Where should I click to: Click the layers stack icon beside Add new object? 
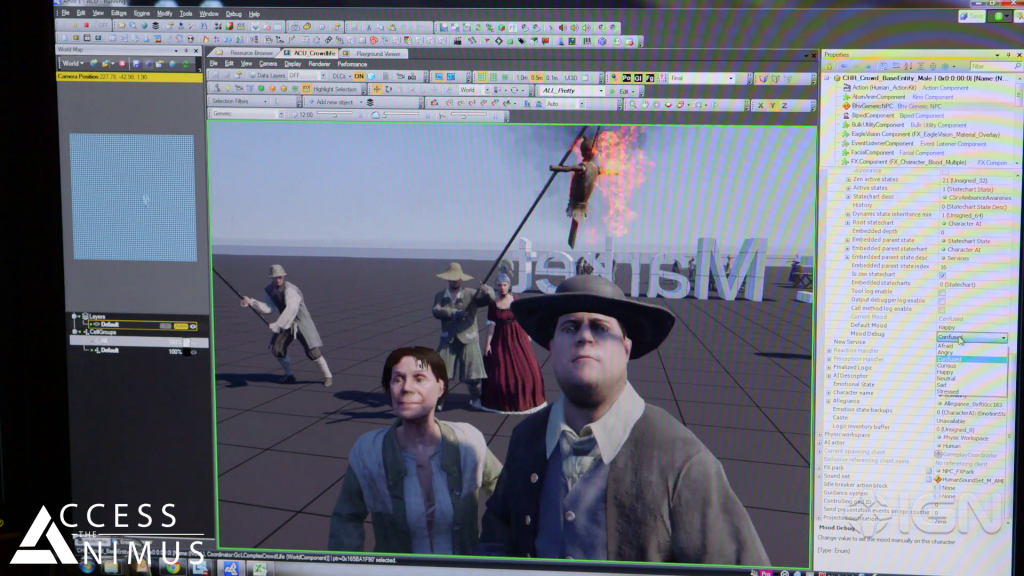point(370,103)
